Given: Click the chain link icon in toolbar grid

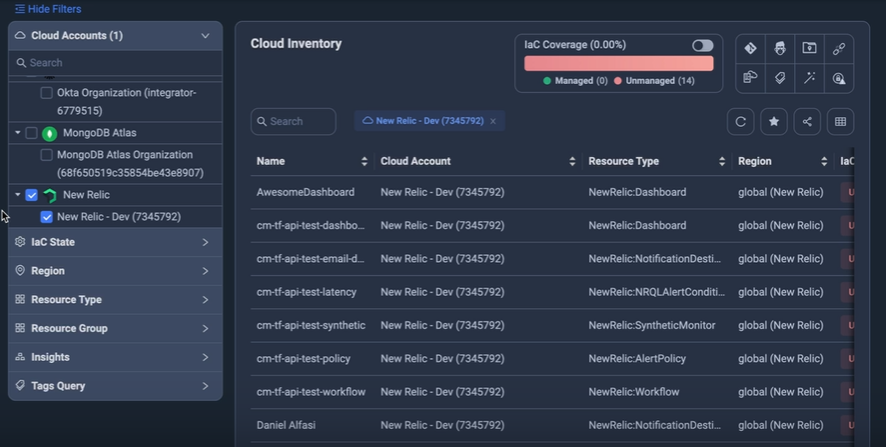Looking at the screenshot, I should 839,49.
